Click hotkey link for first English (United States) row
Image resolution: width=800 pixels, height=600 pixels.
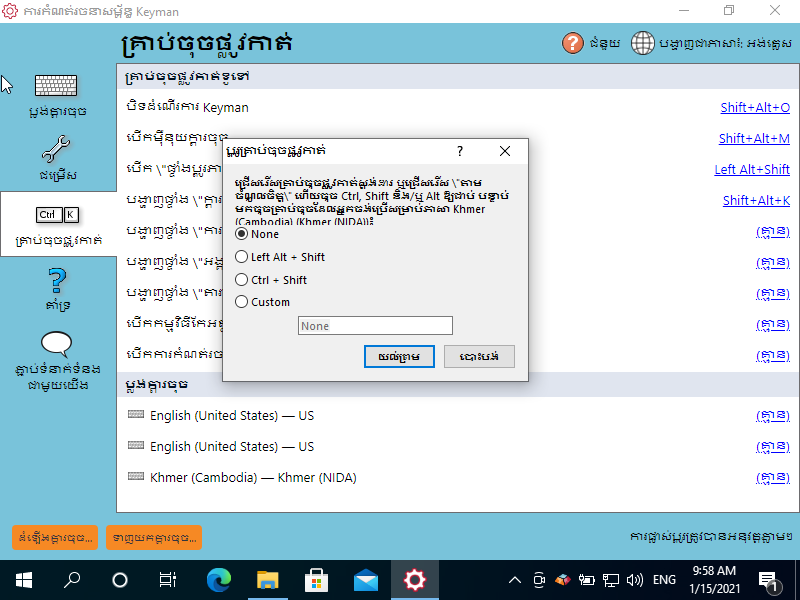[x=772, y=416]
